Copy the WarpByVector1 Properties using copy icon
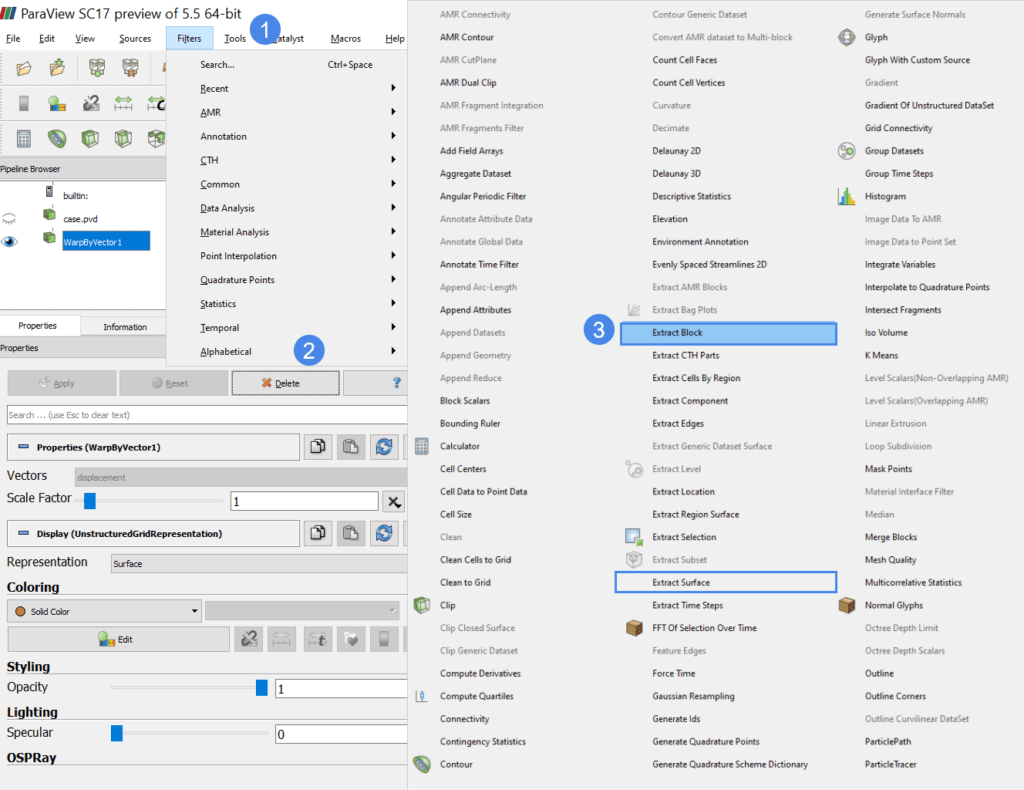Viewport: 1024px width, 790px height. click(318, 447)
